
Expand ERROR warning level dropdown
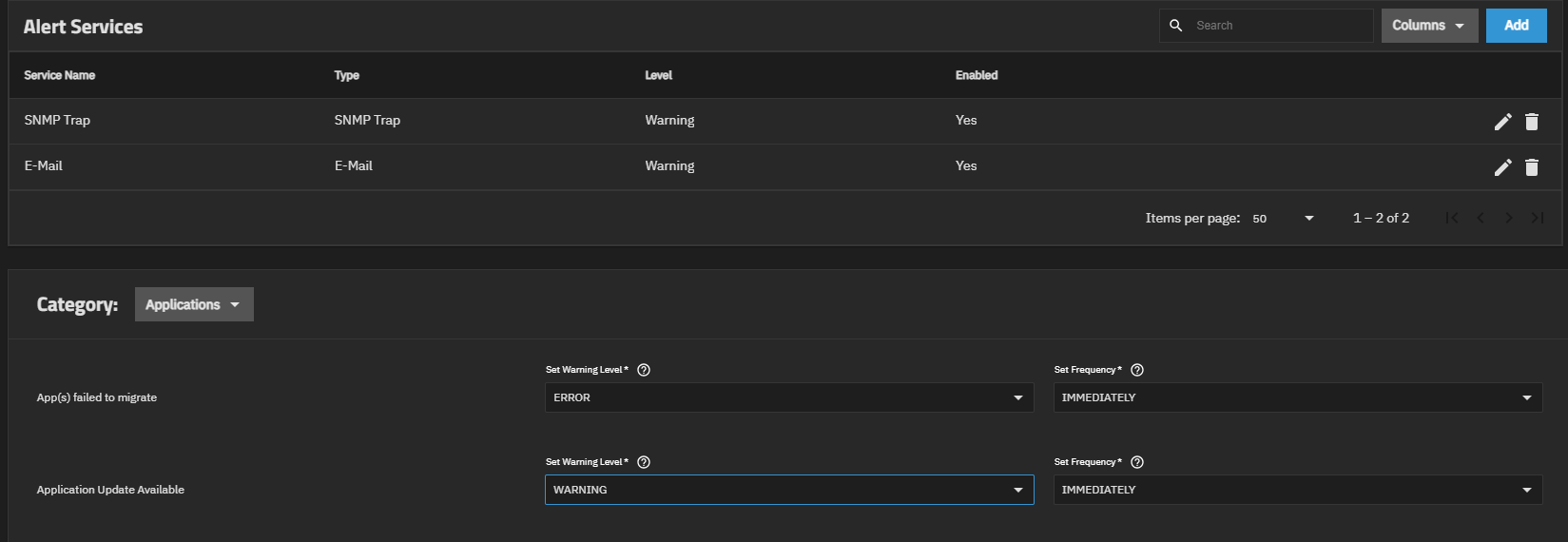tap(789, 397)
